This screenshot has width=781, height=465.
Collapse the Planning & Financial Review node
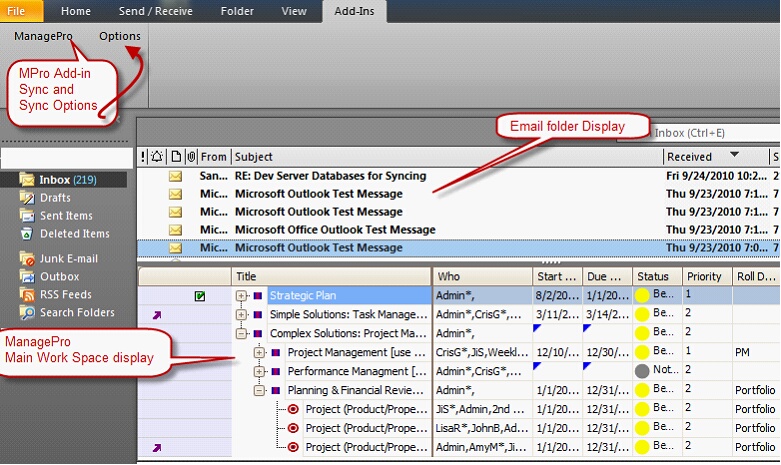[x=259, y=390]
